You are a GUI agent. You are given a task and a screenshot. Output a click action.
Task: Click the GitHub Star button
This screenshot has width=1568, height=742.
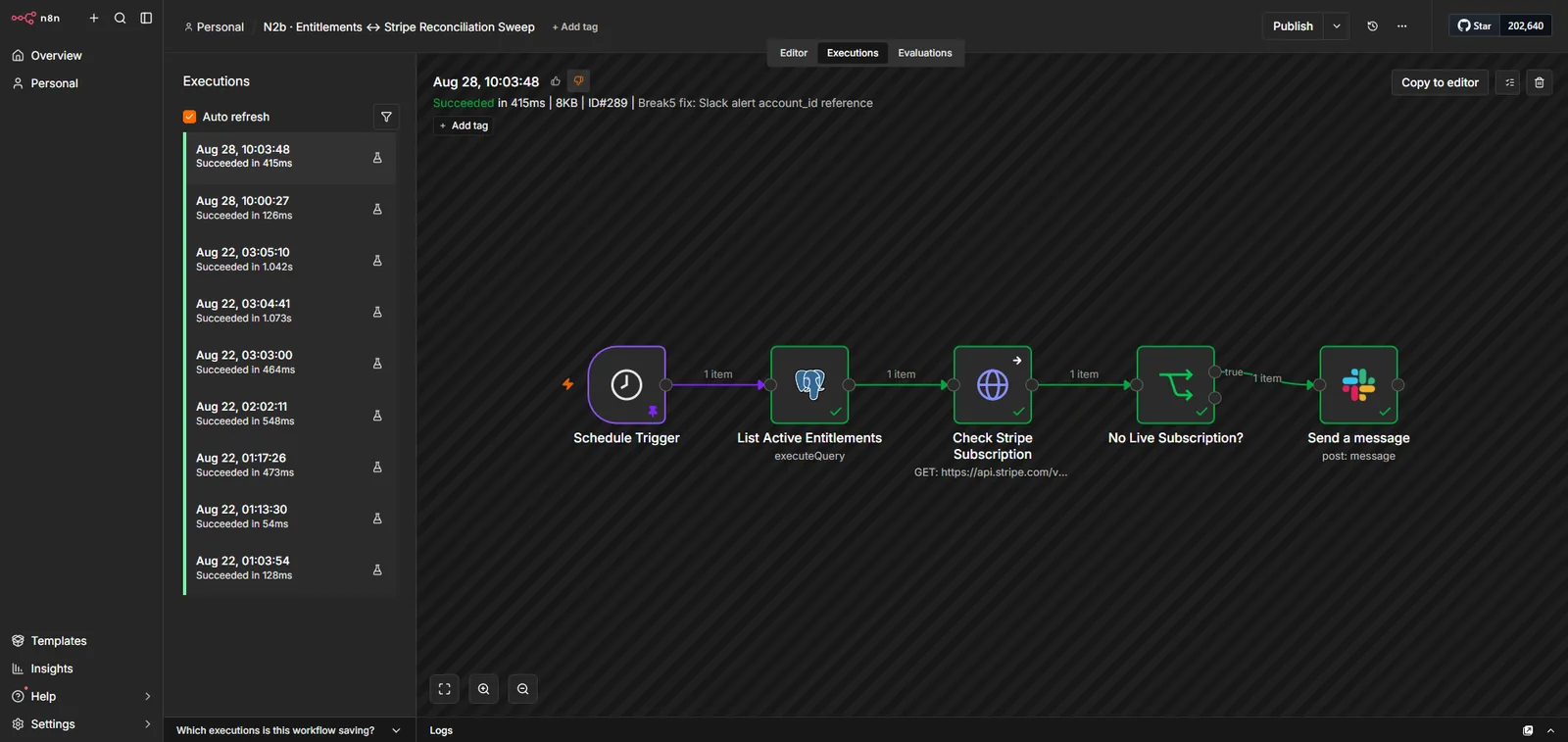click(1475, 26)
